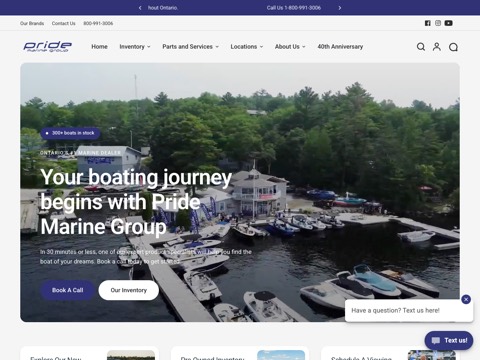Open the Facebook social icon
Screen dimensions: 480x360
(428, 23)
